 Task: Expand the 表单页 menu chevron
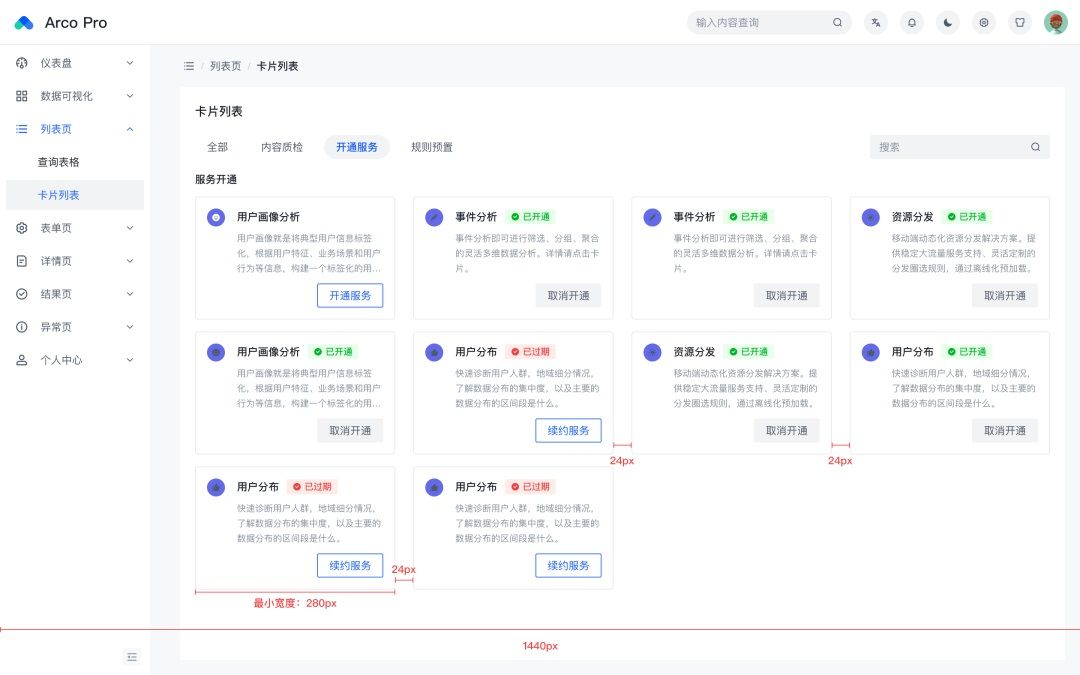point(129,228)
